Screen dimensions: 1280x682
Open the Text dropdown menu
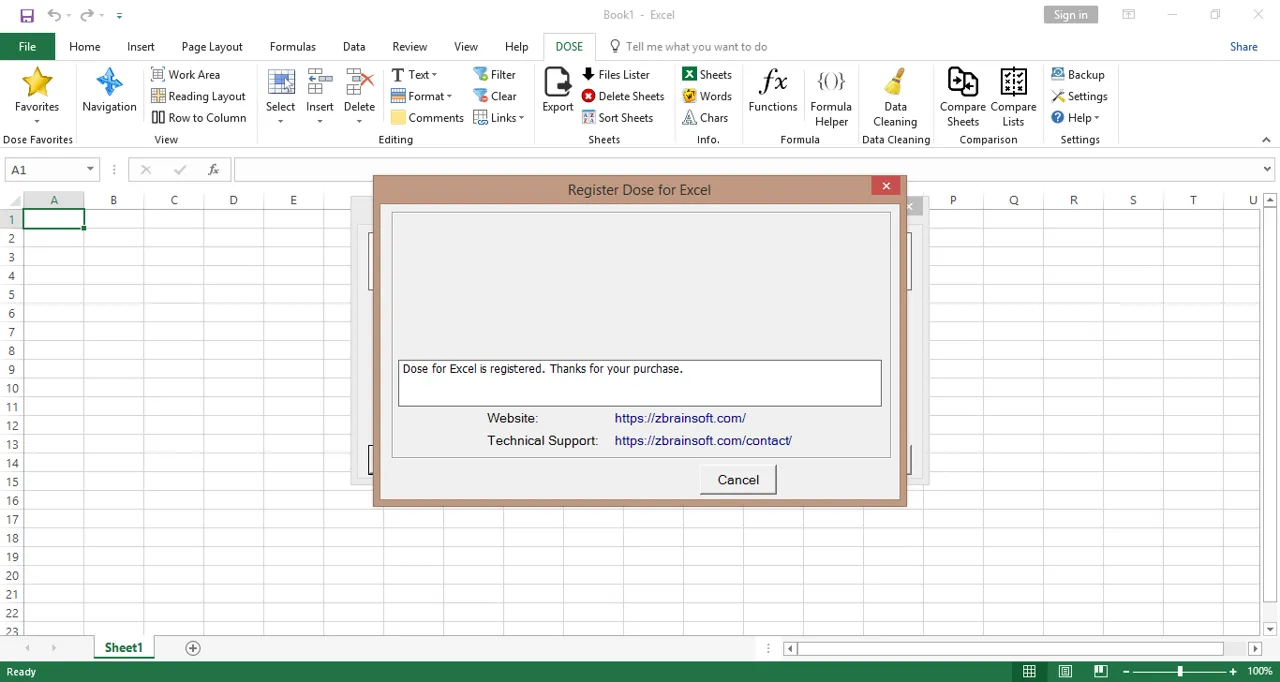pyautogui.click(x=414, y=75)
